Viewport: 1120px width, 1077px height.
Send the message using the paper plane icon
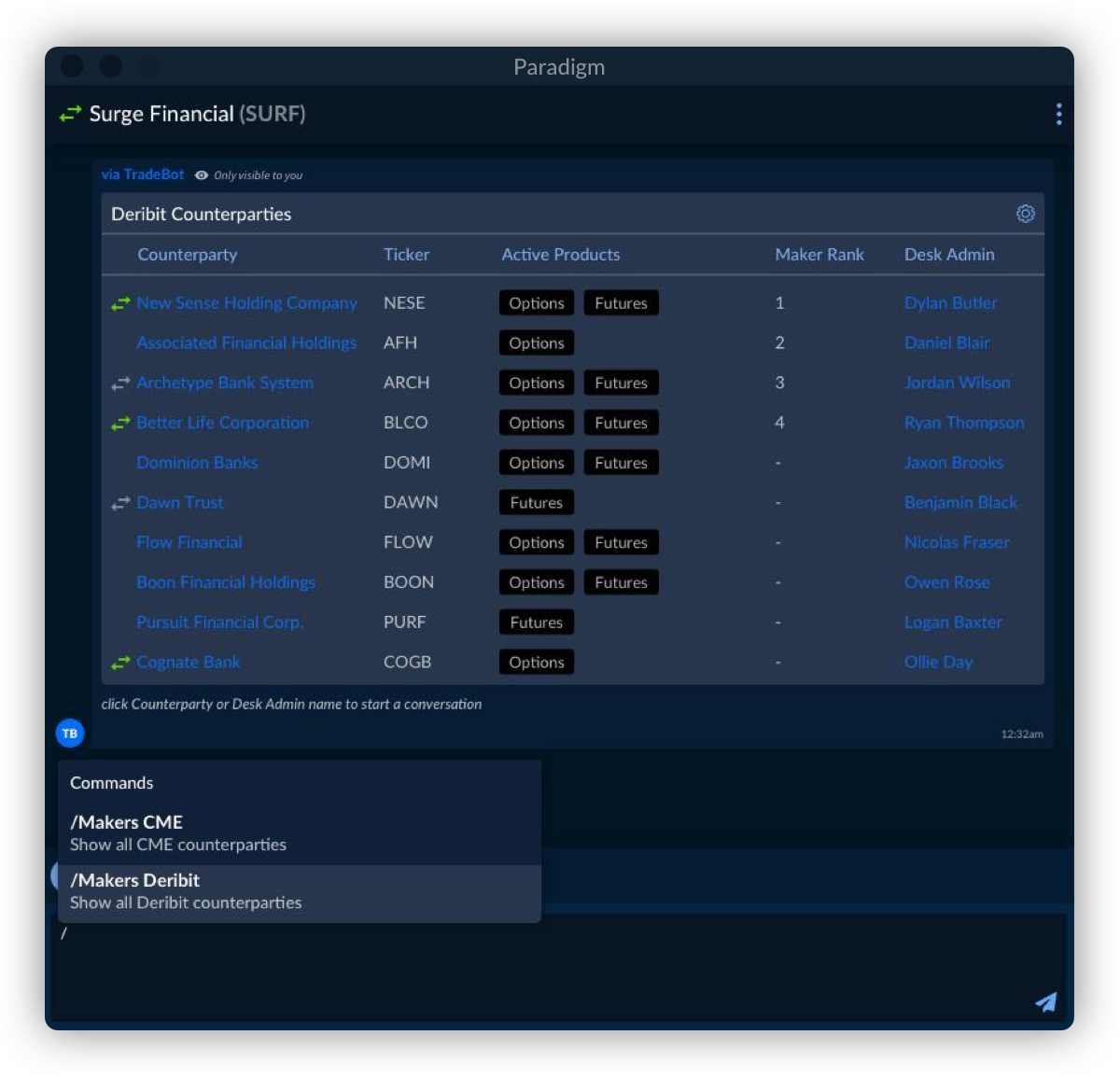(1045, 1001)
